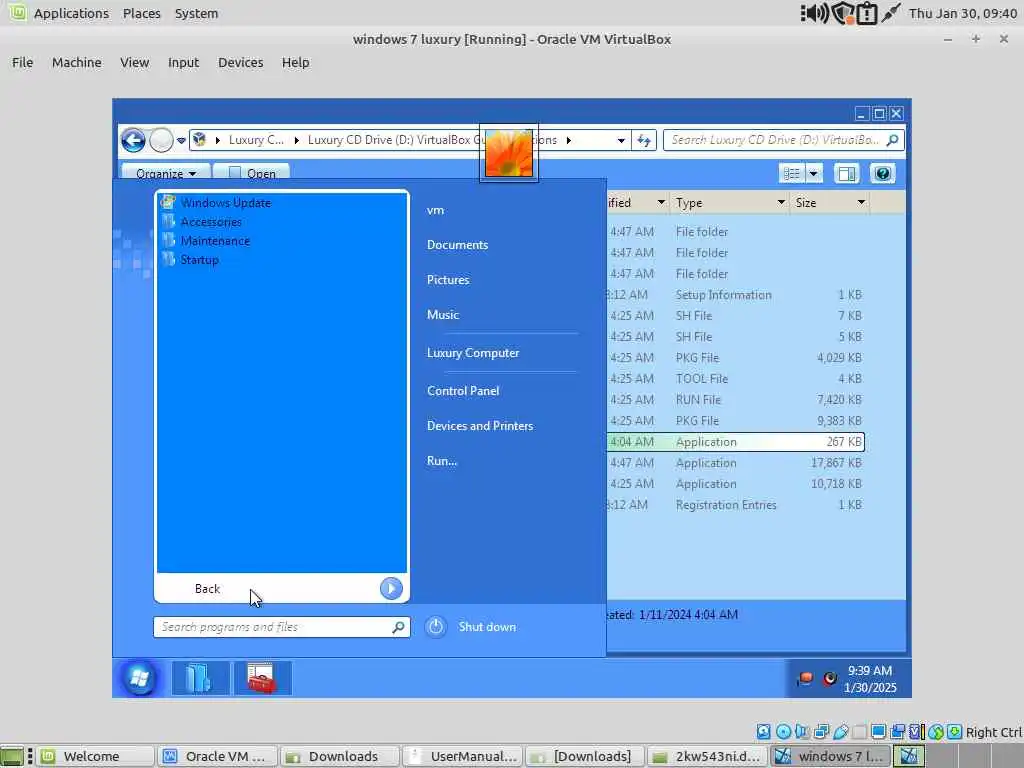Screen dimensions: 1024x768
Task: Click the Linux panel network connection icon
Action: click(891, 13)
